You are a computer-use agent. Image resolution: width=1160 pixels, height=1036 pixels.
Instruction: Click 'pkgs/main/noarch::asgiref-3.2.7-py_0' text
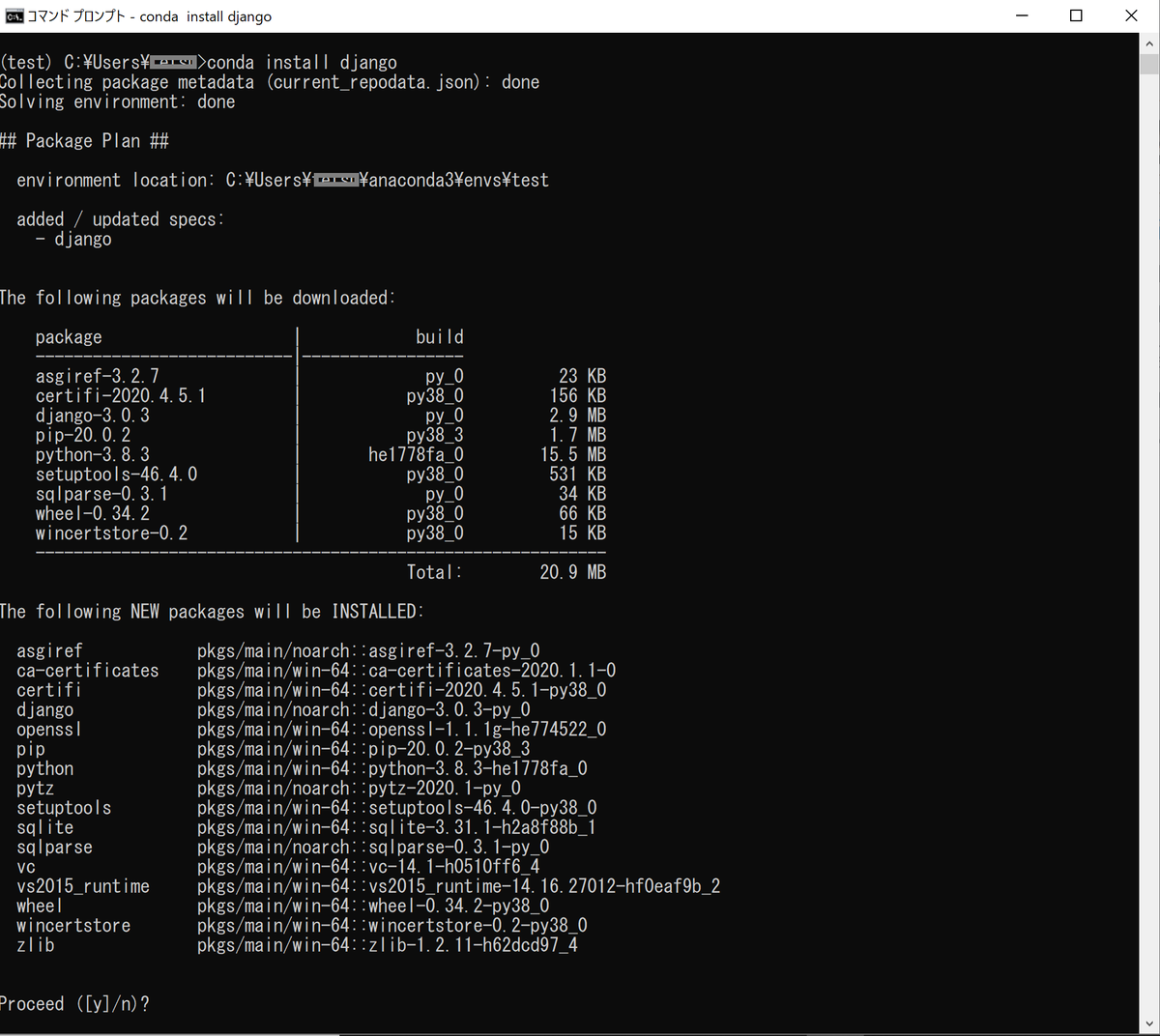(x=368, y=651)
